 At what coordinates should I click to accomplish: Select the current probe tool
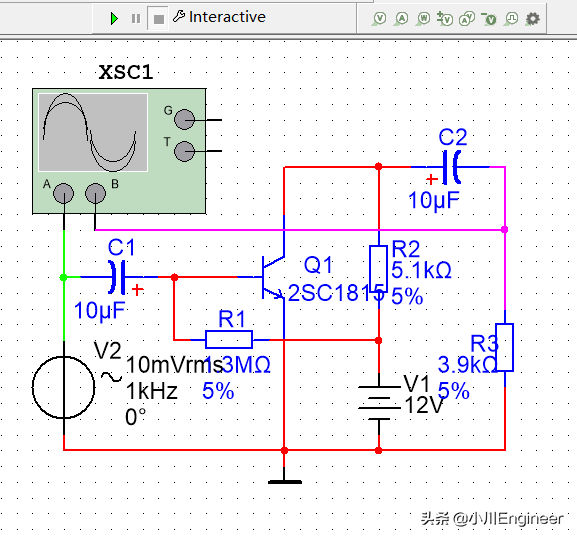pos(401,18)
